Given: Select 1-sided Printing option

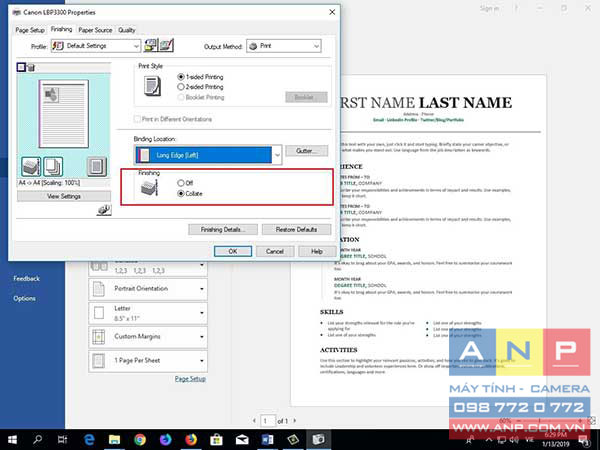Looking at the screenshot, I should [x=201, y=77].
